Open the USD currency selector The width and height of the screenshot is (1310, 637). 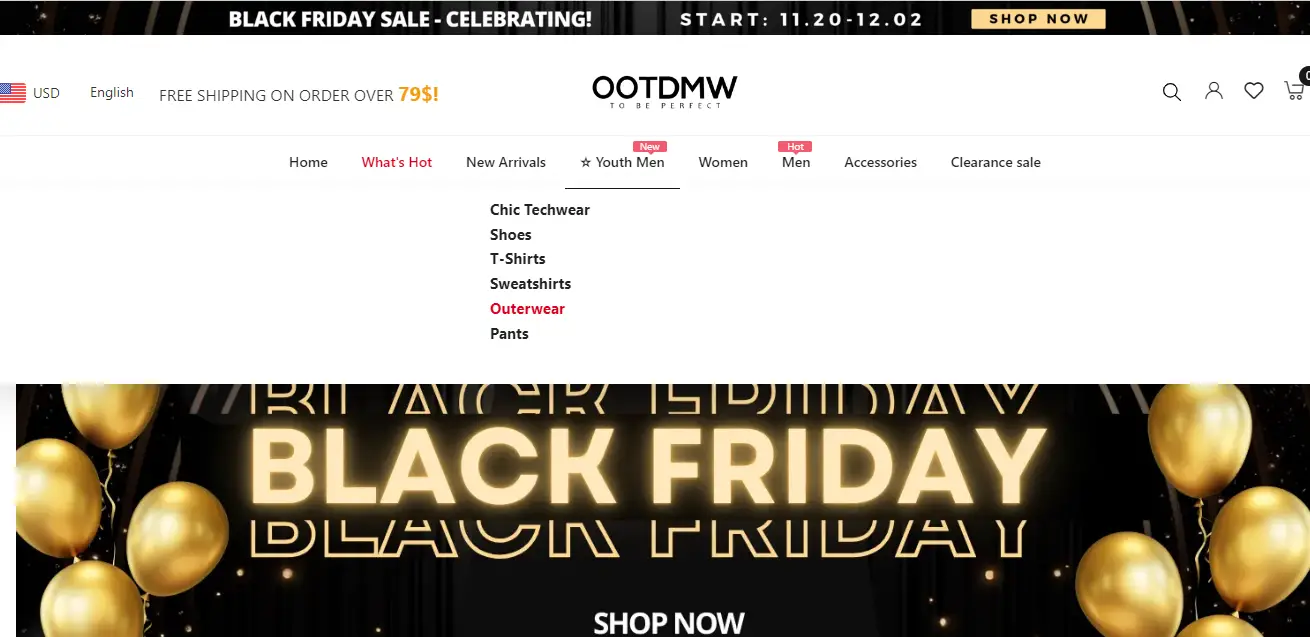(x=46, y=93)
